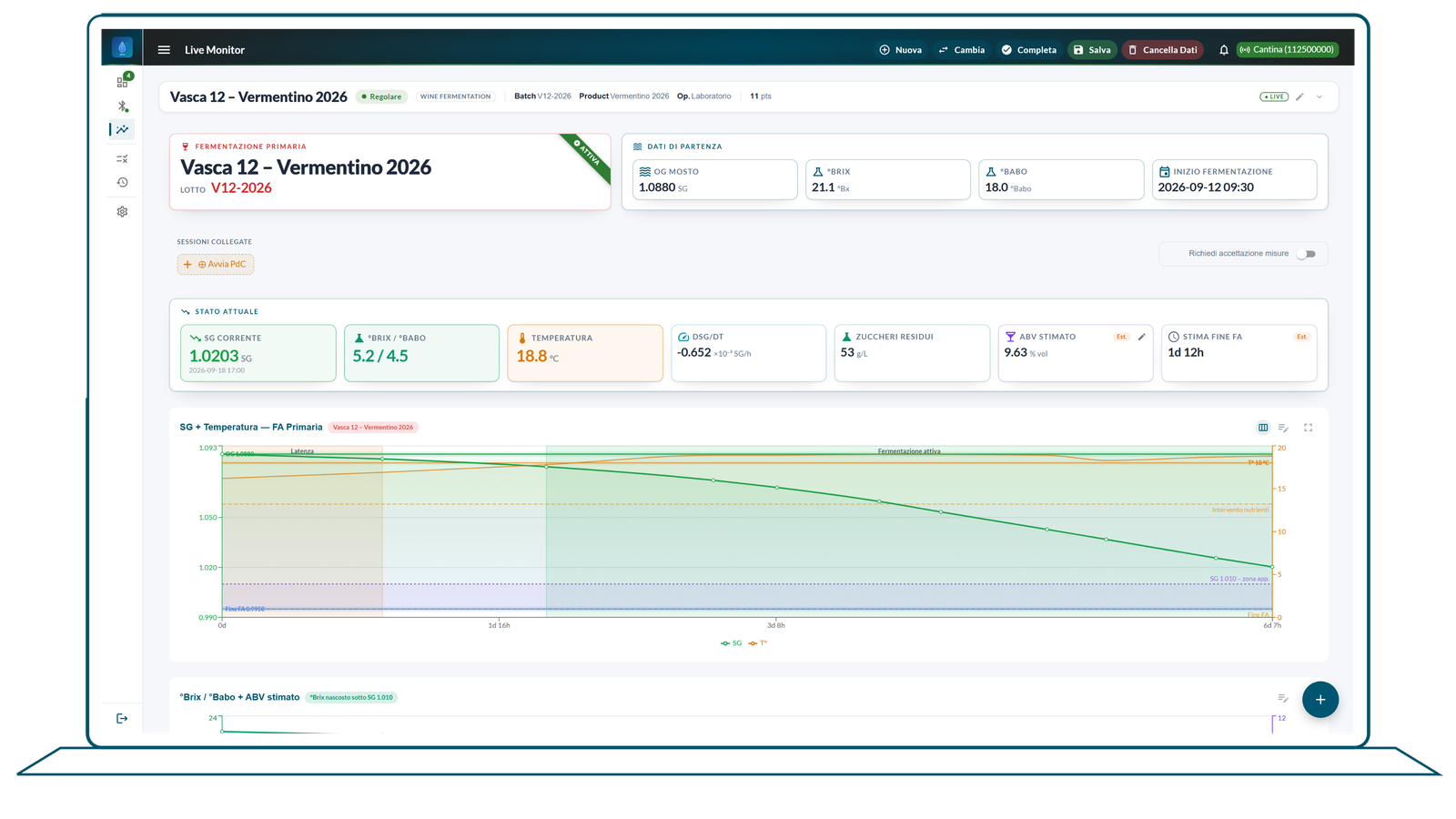Toggle the T° series in chart legend
1456x819 pixels.
758,643
